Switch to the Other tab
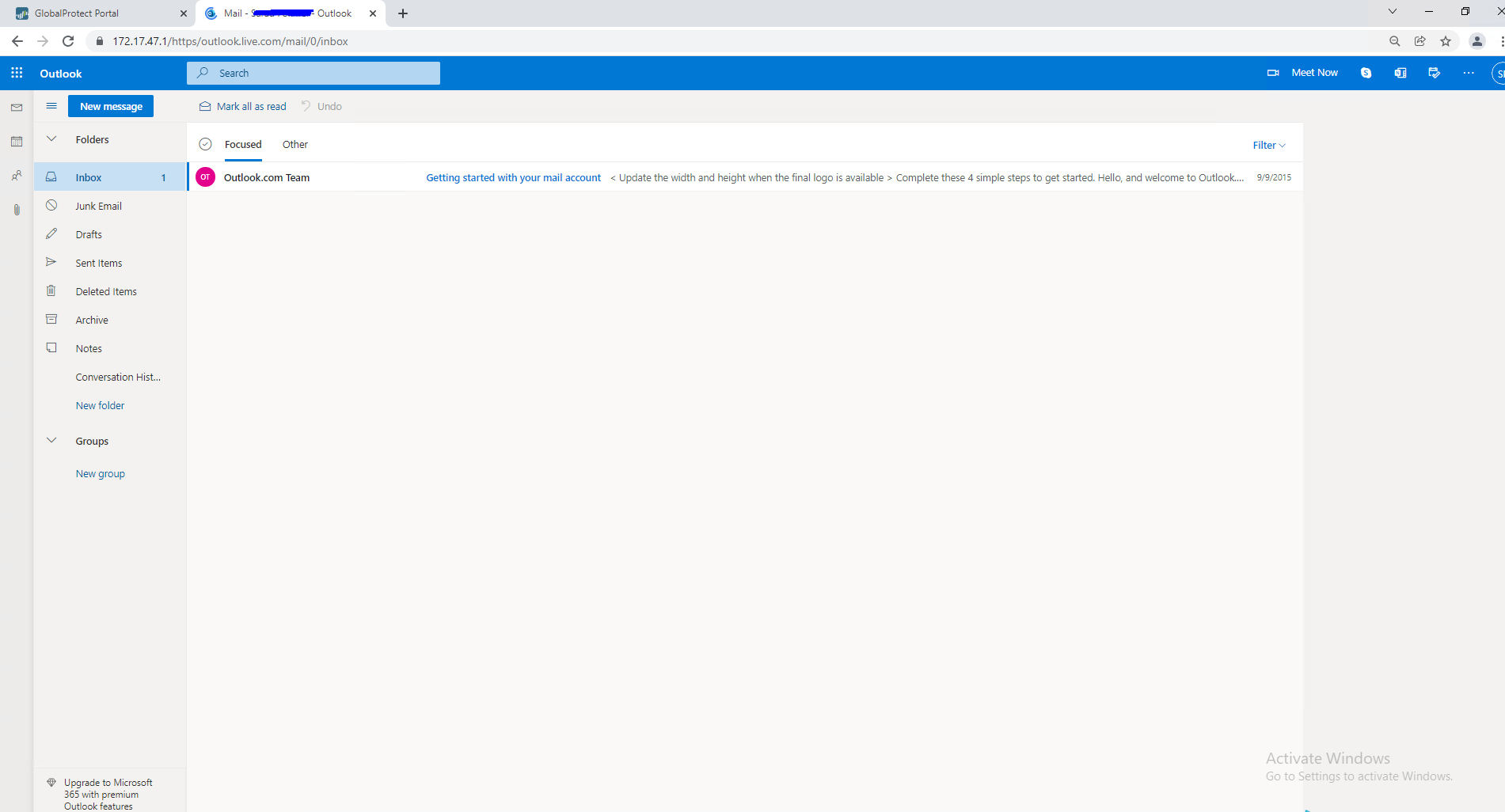The width and height of the screenshot is (1505, 812). [295, 144]
